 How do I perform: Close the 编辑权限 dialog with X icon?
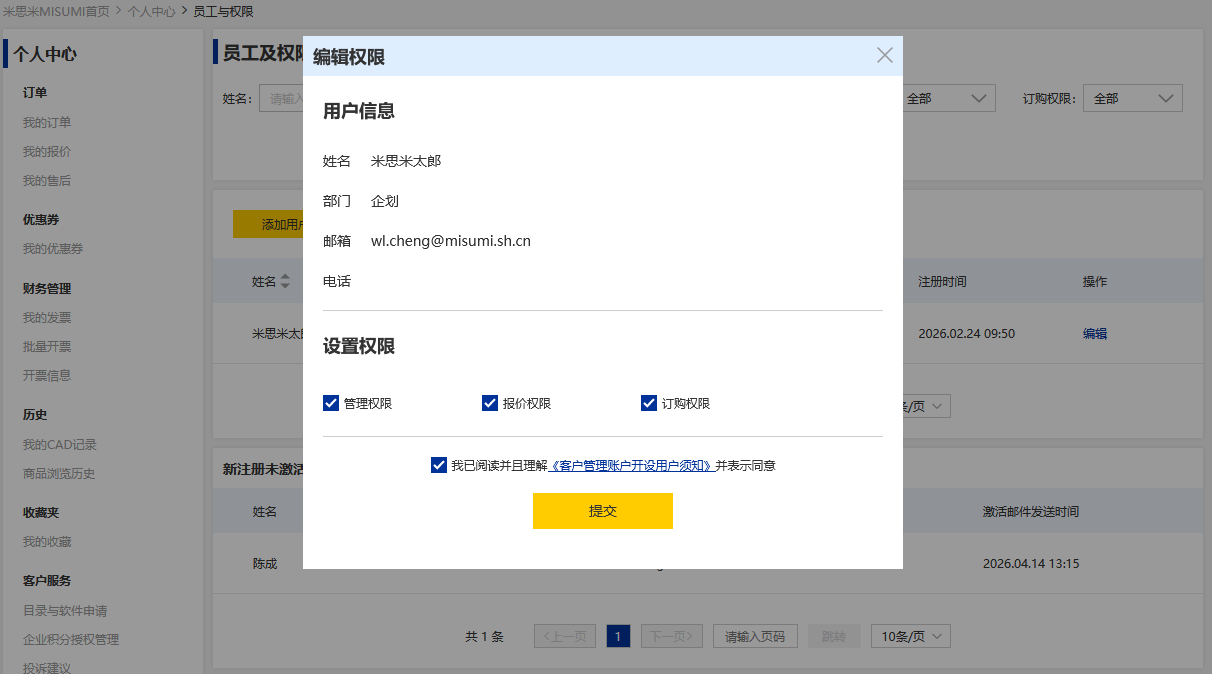click(884, 56)
